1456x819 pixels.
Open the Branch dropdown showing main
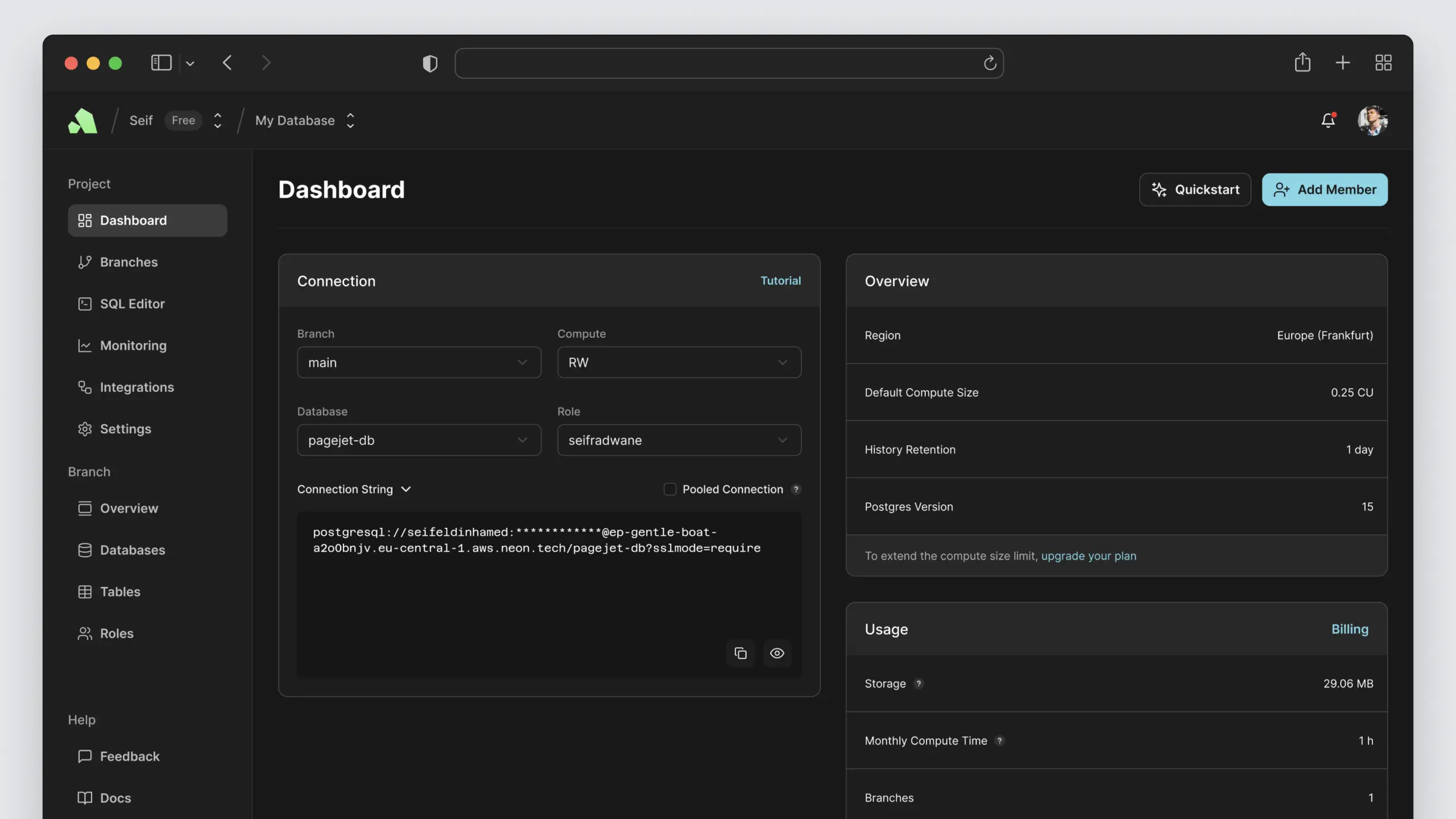tap(419, 362)
